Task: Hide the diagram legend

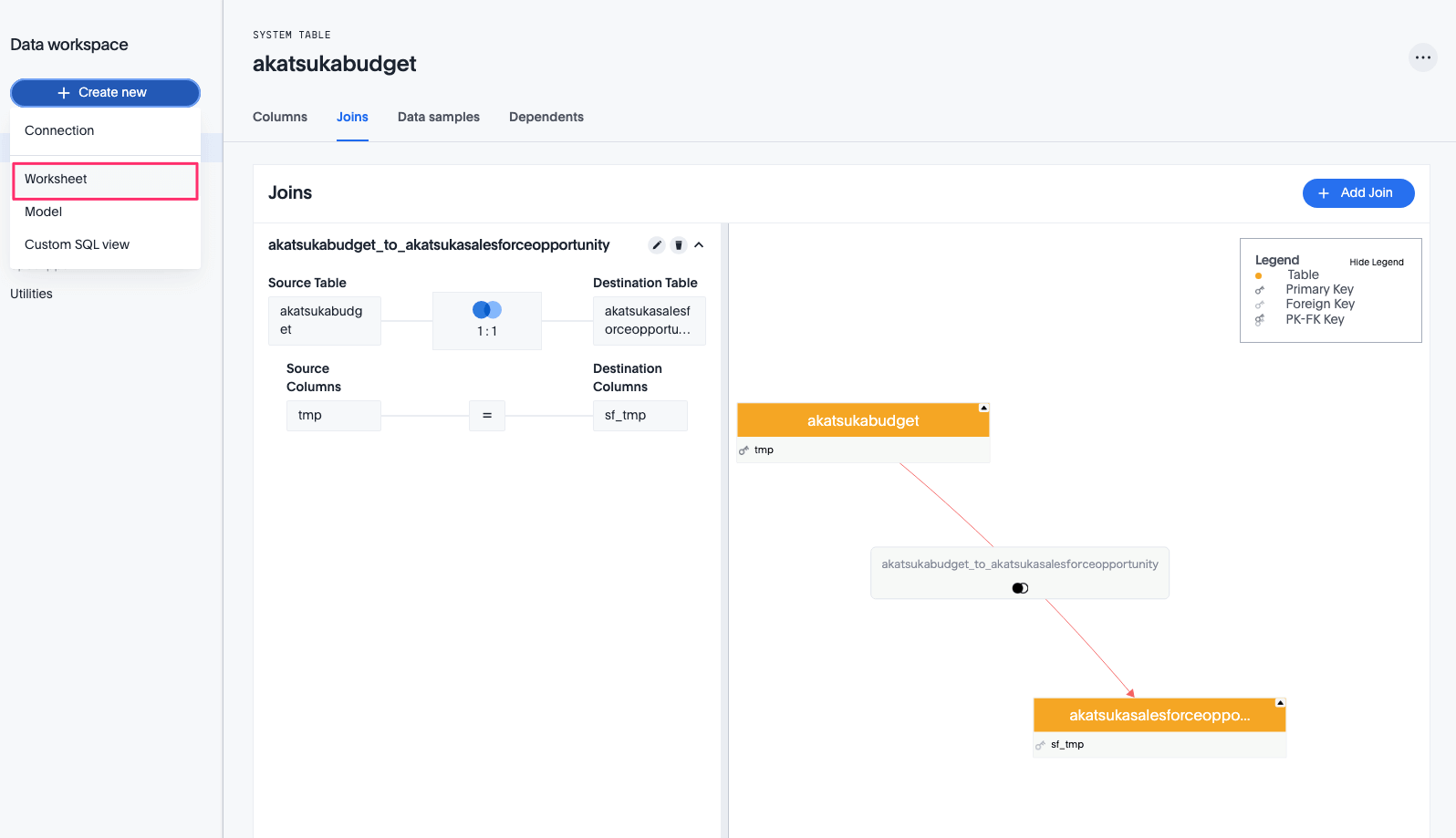Action: (1376, 263)
